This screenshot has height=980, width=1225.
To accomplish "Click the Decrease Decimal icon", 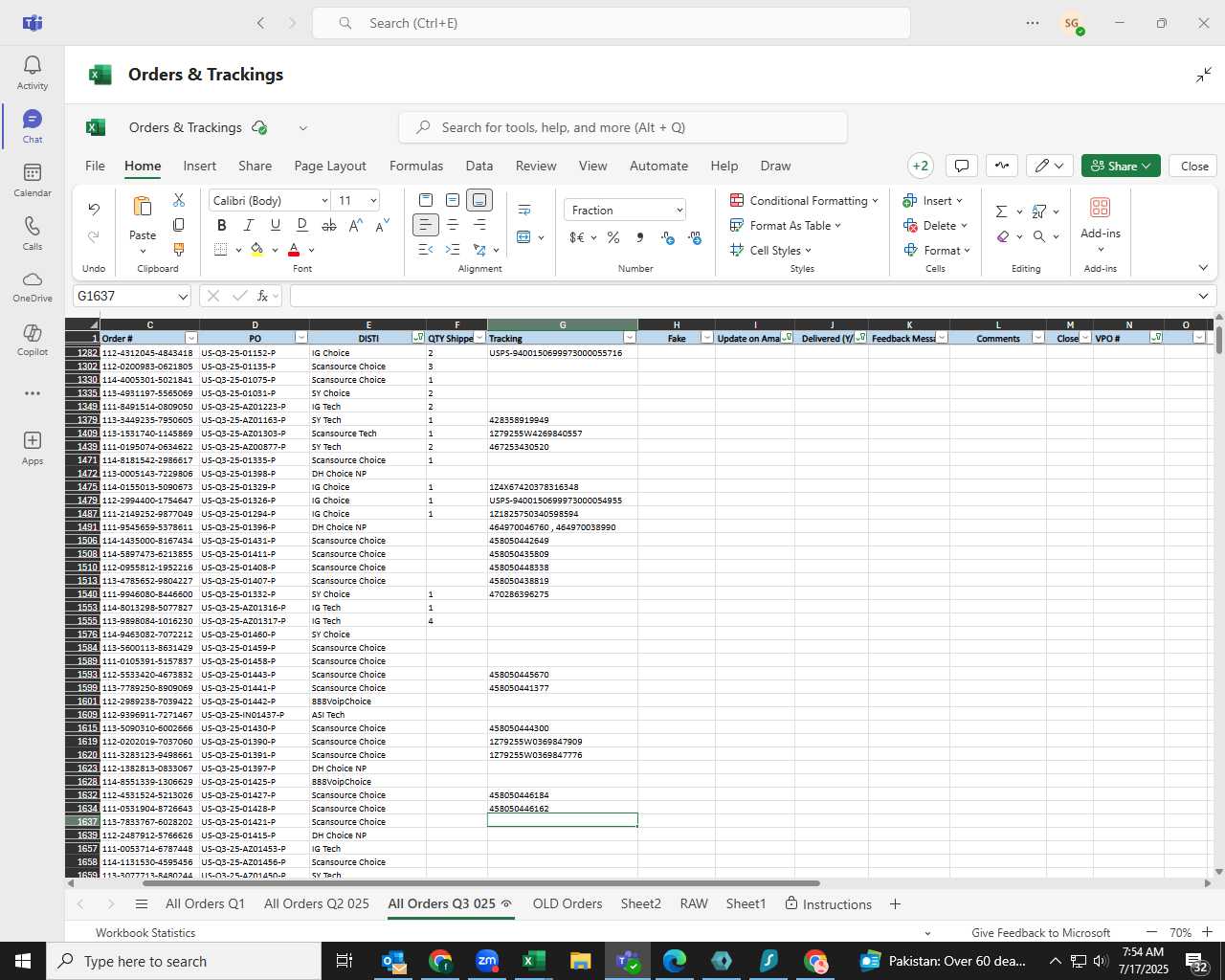I will coord(694,237).
